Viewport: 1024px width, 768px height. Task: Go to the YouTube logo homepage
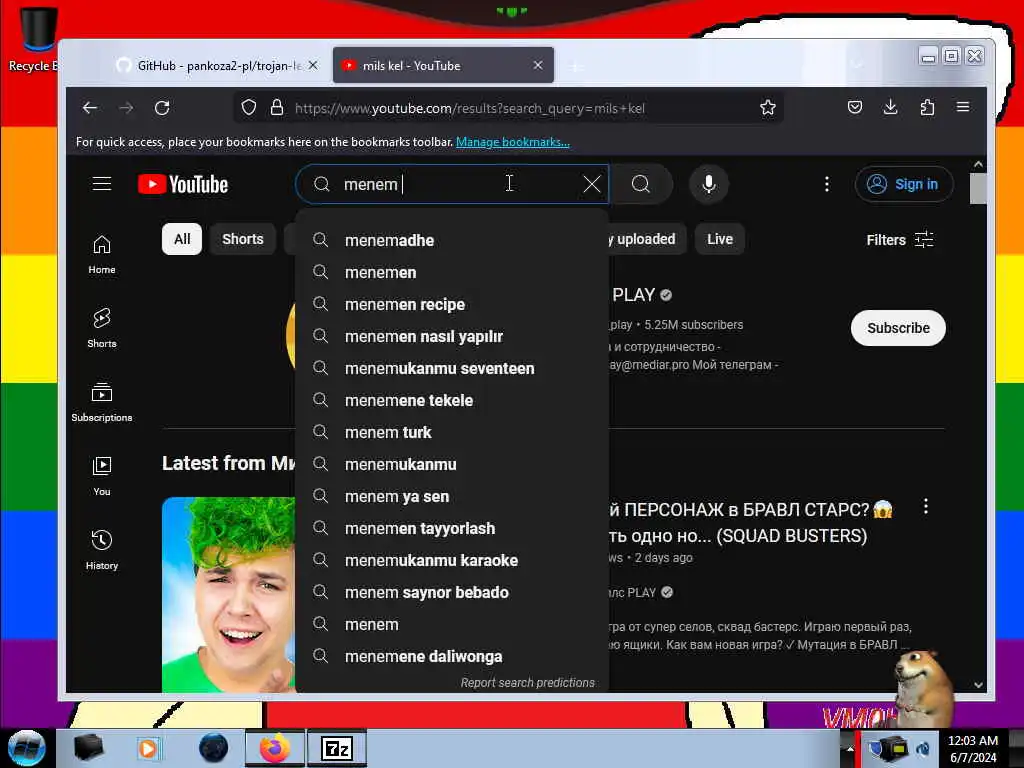(x=183, y=185)
